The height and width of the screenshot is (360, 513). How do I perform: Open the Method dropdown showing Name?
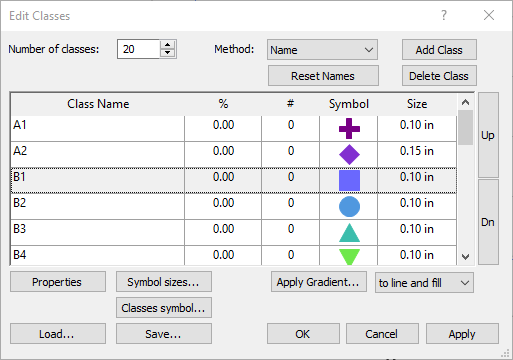click(x=322, y=50)
